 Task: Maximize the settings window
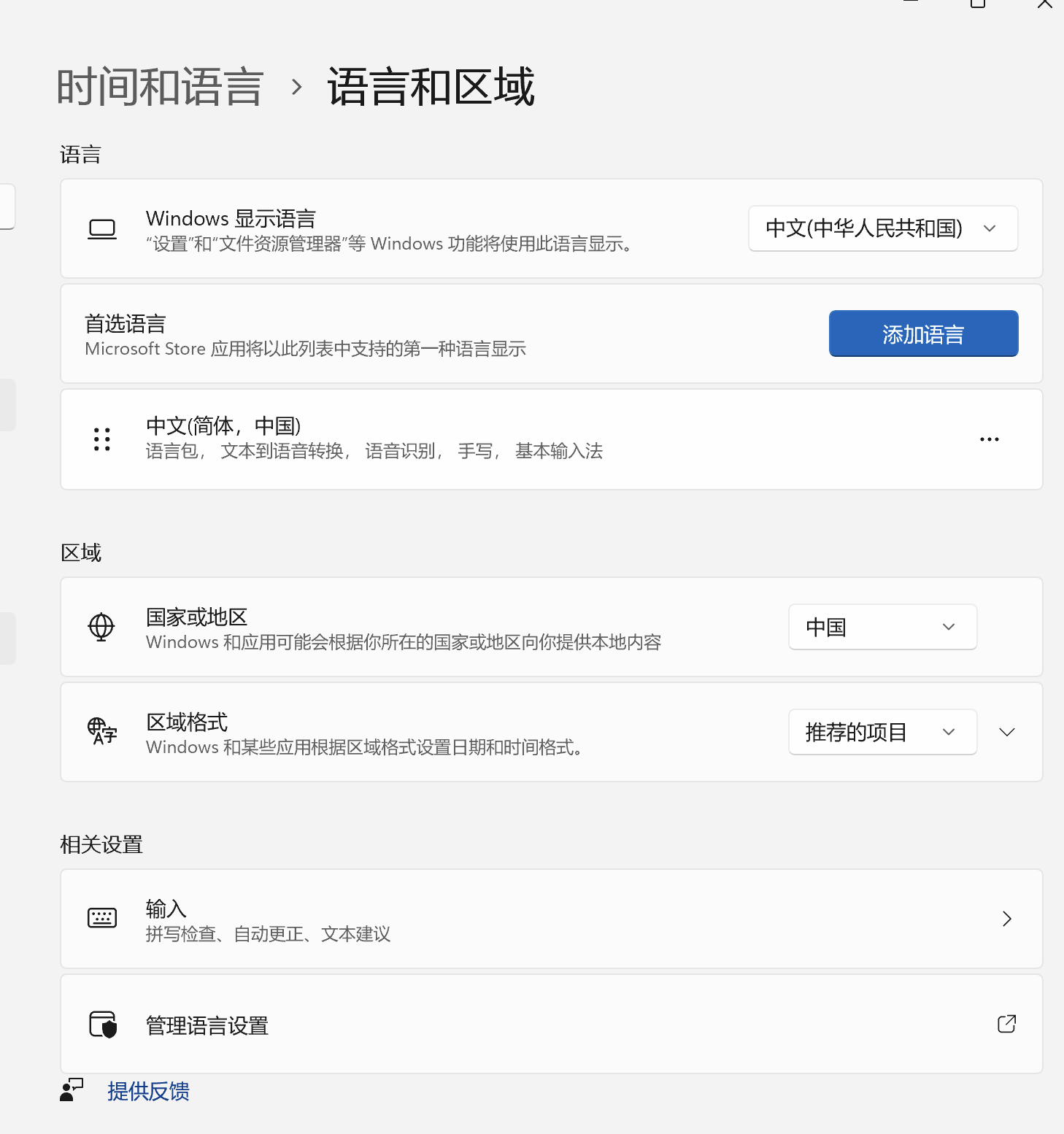[978, 4]
